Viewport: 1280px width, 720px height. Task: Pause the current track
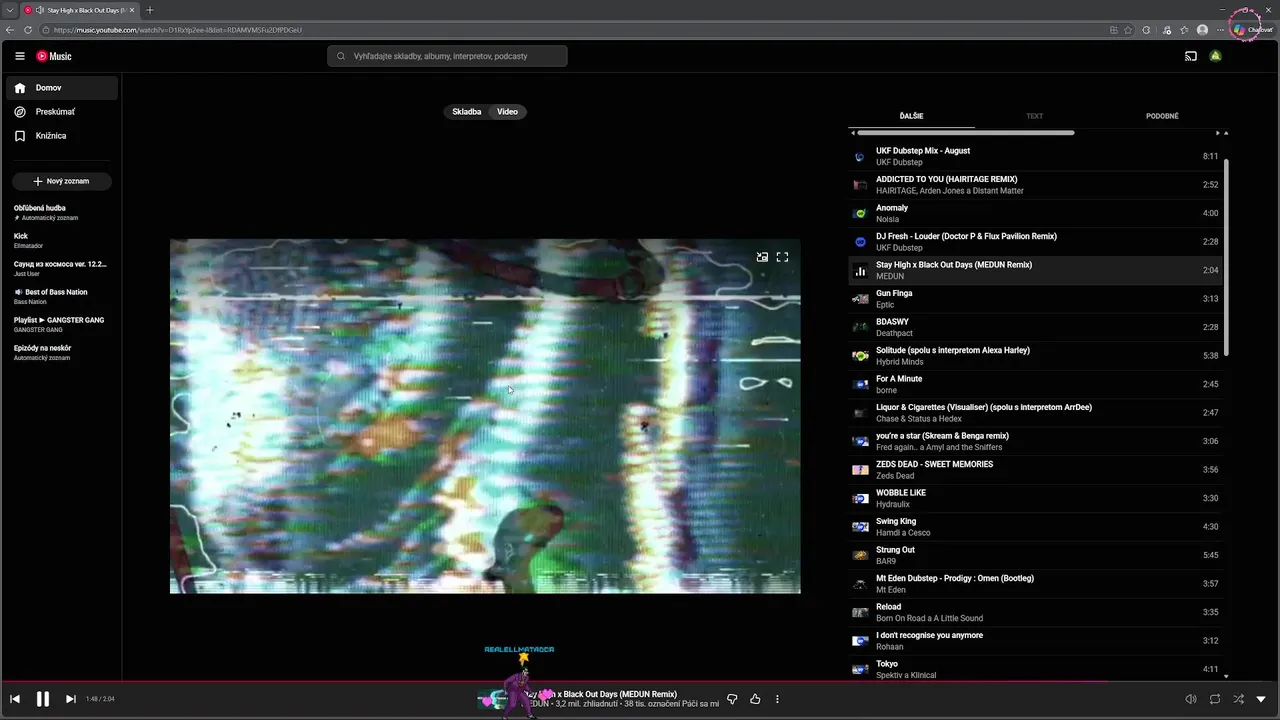pos(43,699)
